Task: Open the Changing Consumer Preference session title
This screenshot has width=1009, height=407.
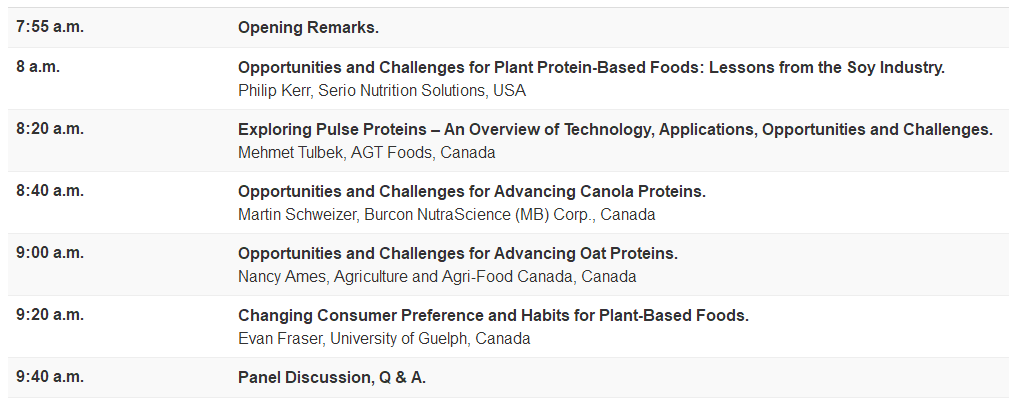Action: pos(493,316)
